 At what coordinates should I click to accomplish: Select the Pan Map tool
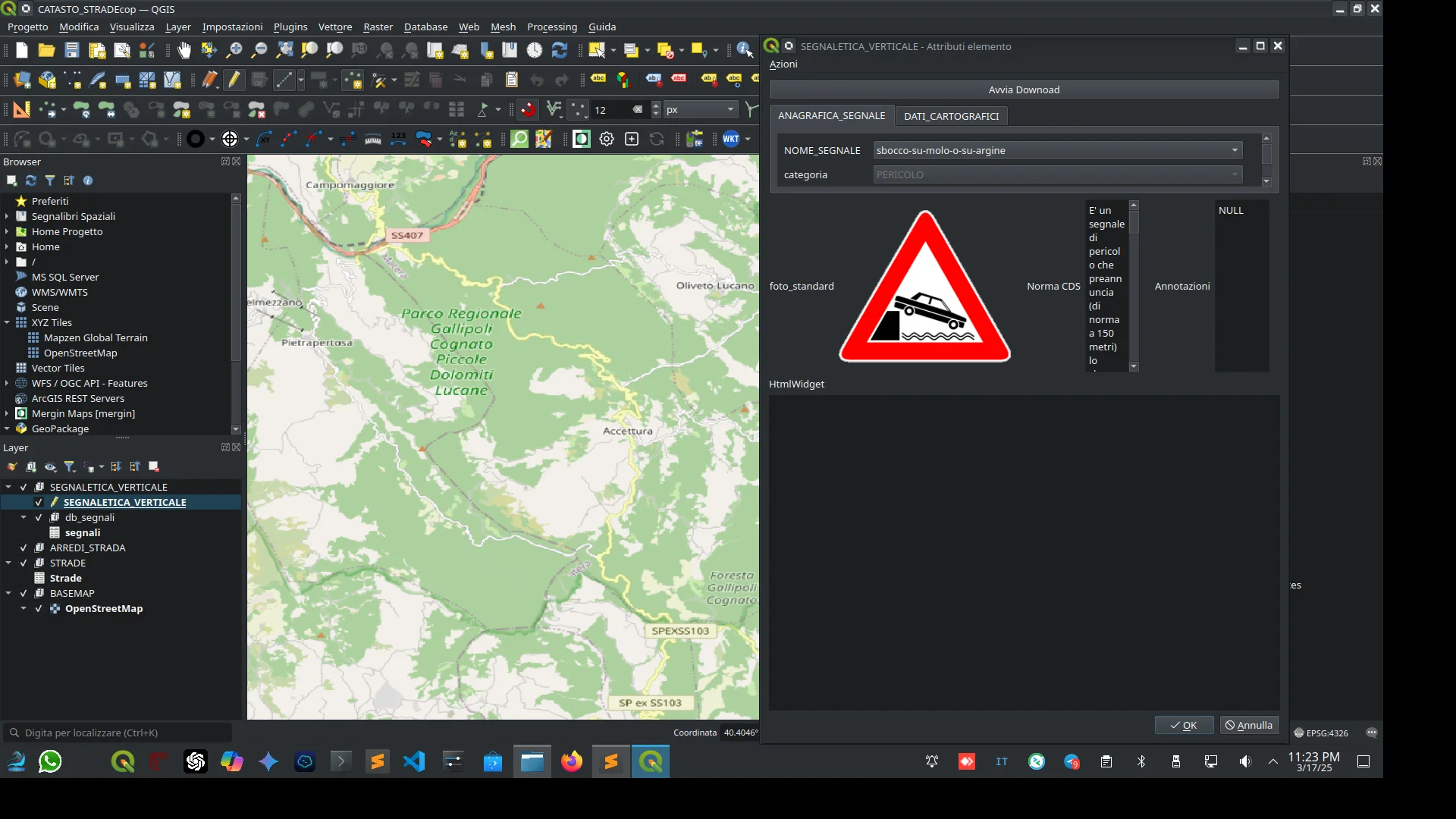pyautogui.click(x=184, y=50)
